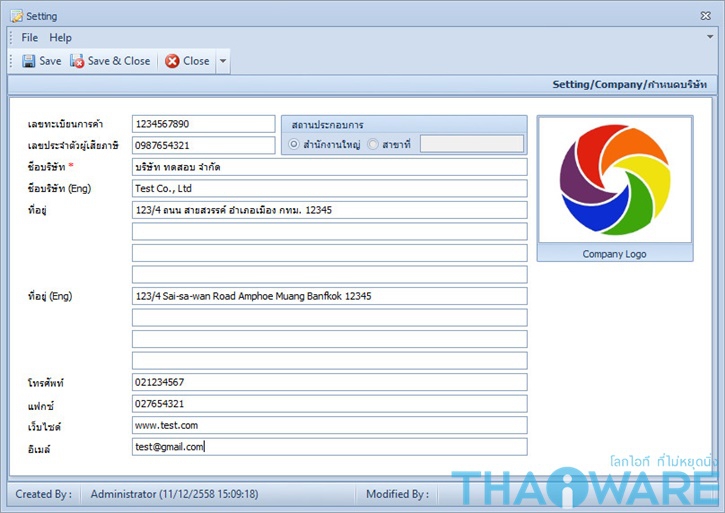Click the Save & Close icon

(x=77, y=61)
